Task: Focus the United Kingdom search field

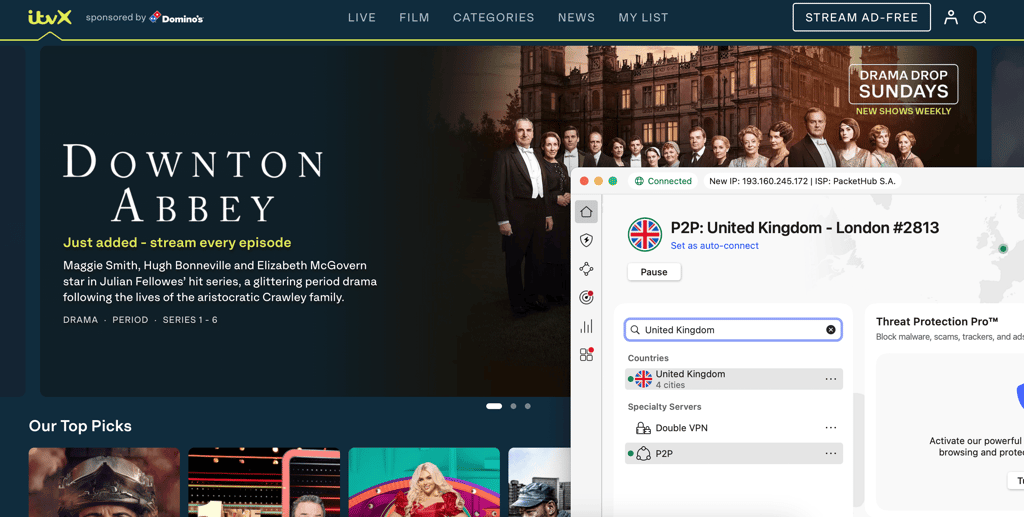Action: tap(733, 330)
